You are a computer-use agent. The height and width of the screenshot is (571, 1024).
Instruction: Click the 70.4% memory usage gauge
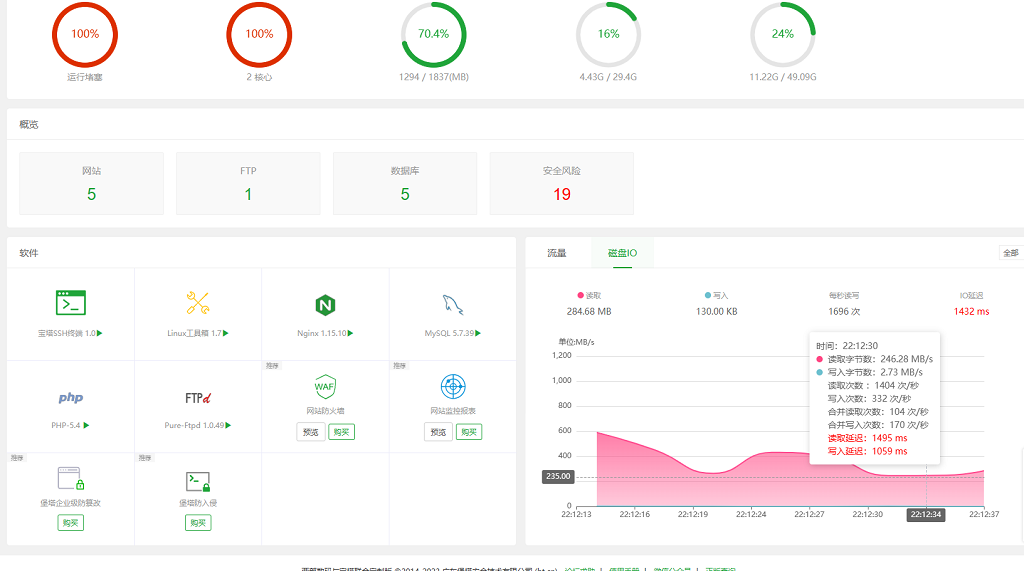433,34
